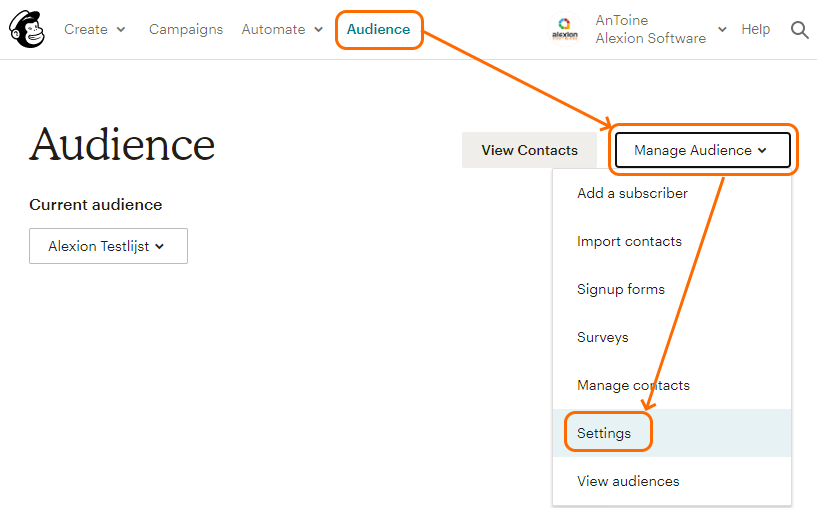Click the Alexion account avatar
Image resolution: width=817 pixels, height=525 pixels.
pos(565,29)
